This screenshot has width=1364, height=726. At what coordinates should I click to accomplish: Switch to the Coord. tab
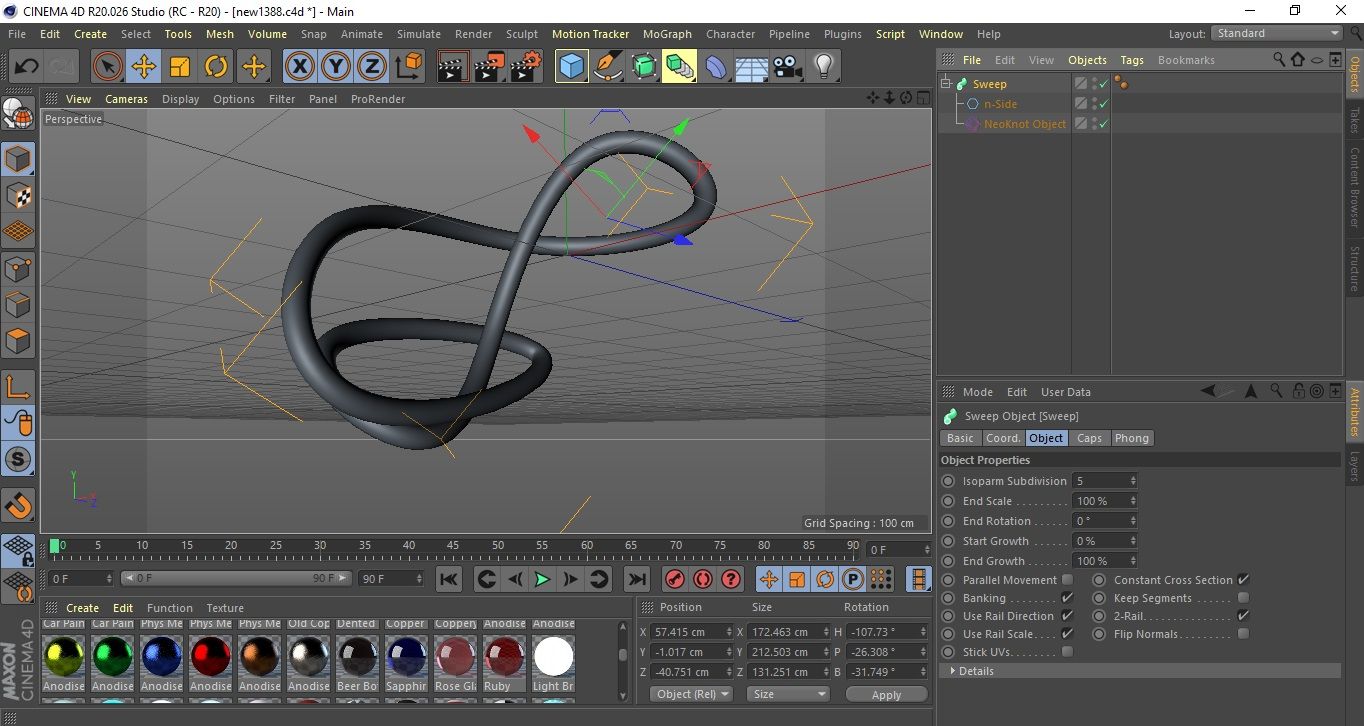1003,438
